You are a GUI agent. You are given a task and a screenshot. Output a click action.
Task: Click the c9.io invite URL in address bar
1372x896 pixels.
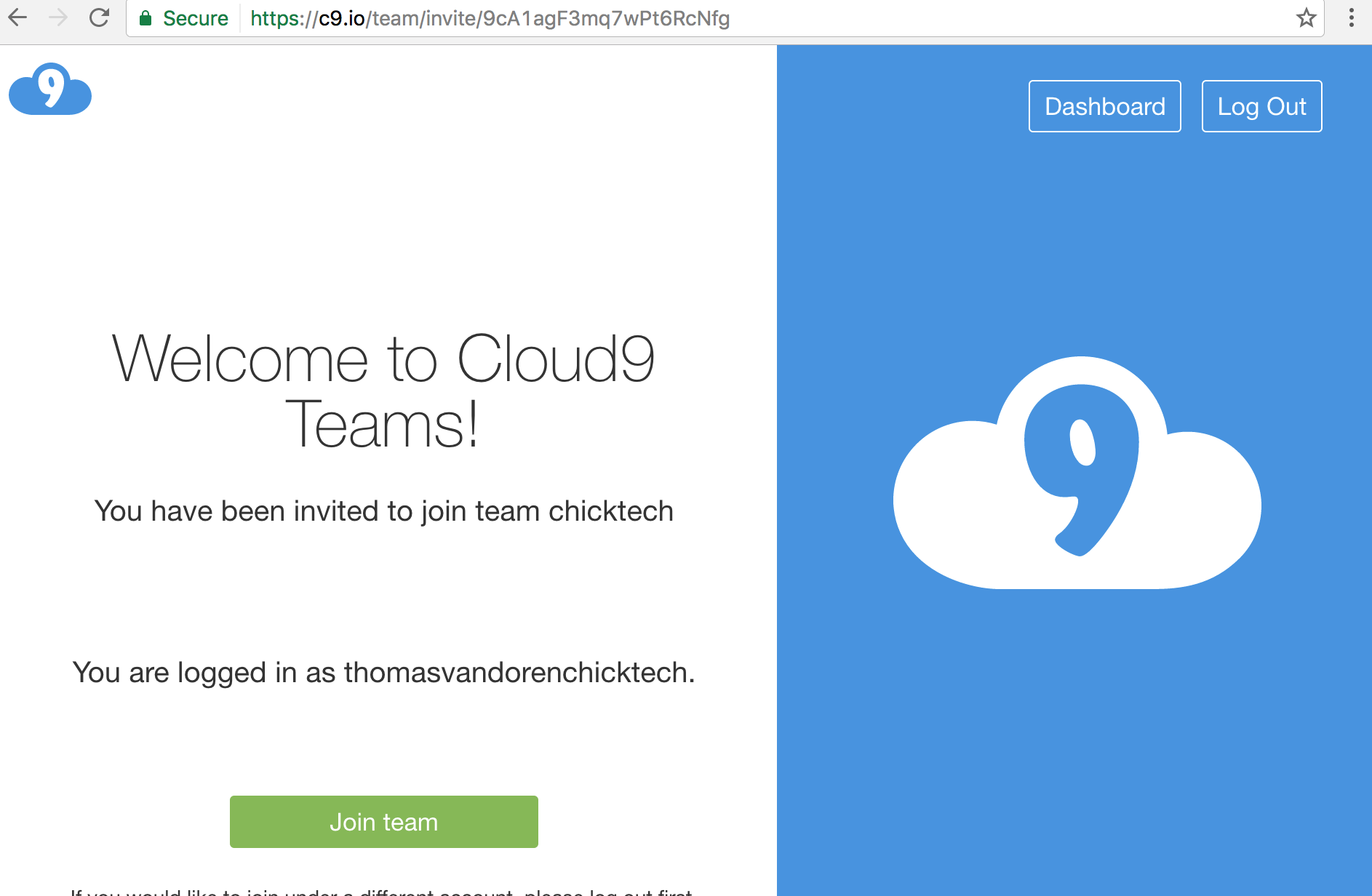coord(490,18)
